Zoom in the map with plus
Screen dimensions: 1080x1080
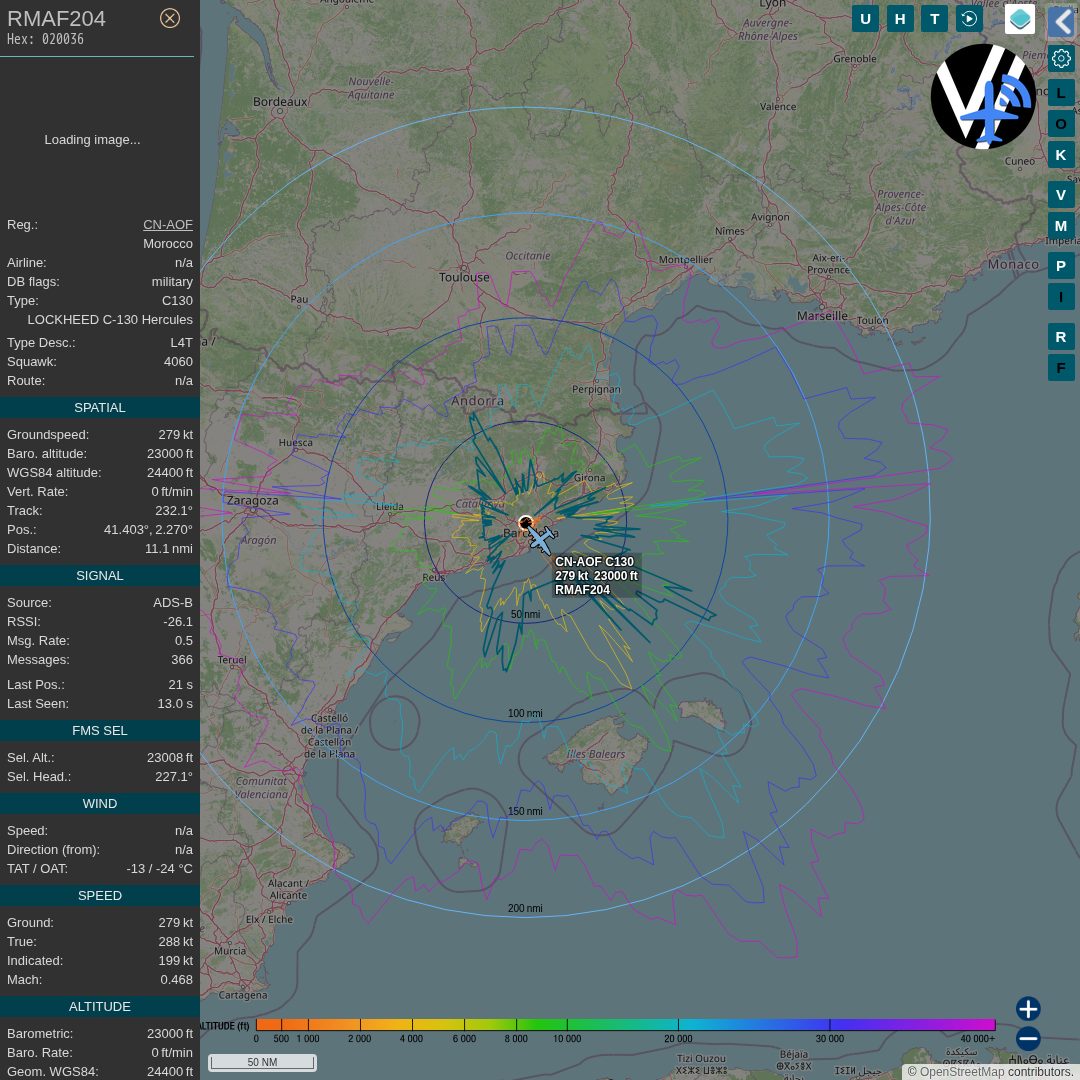pyautogui.click(x=1028, y=1009)
